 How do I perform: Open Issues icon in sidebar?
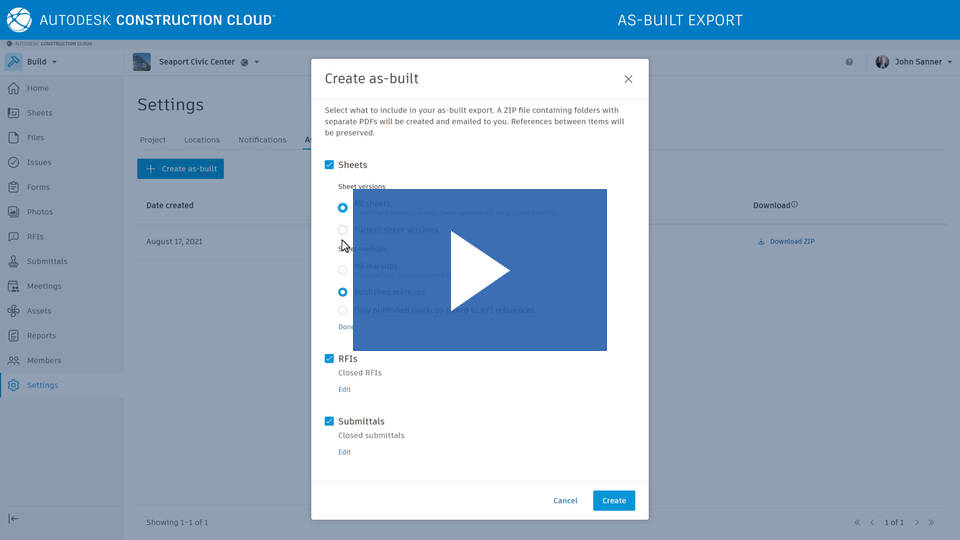pos(13,162)
